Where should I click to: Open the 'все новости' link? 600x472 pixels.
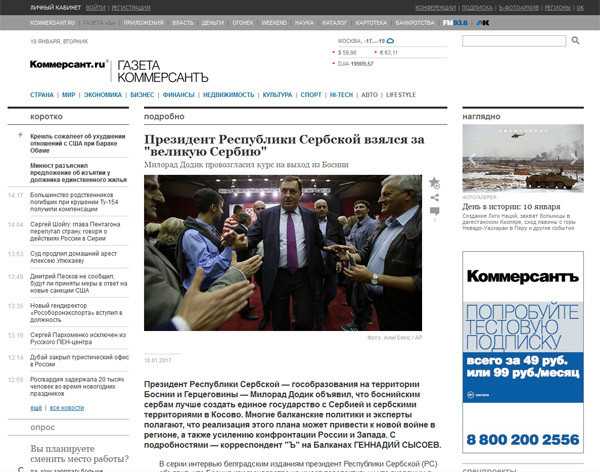pyautogui.click(x=66, y=409)
